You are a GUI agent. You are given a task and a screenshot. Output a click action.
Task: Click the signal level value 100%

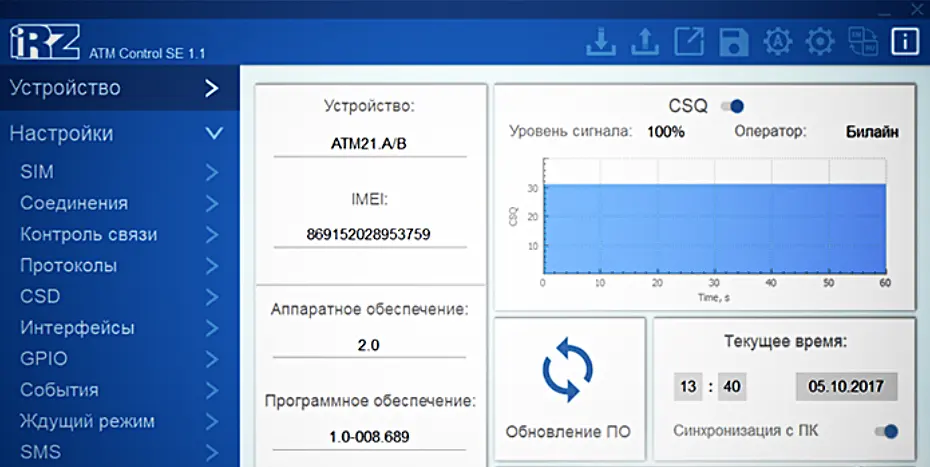(x=665, y=132)
